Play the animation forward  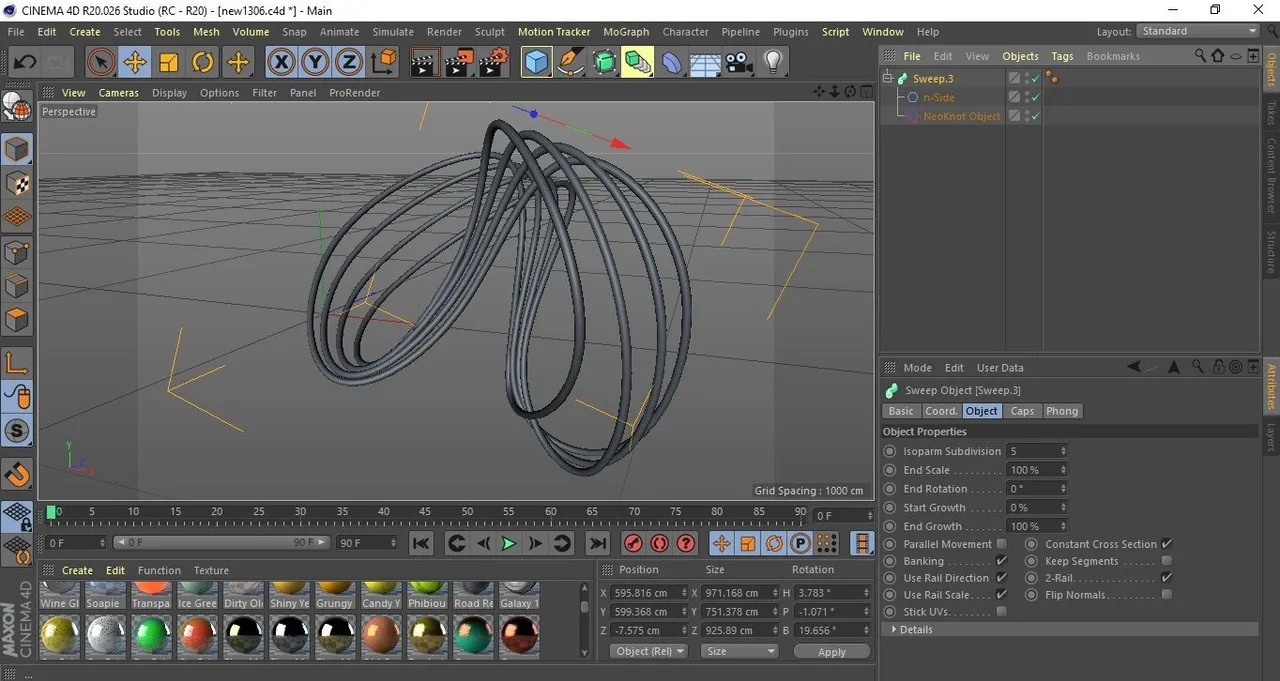(509, 543)
